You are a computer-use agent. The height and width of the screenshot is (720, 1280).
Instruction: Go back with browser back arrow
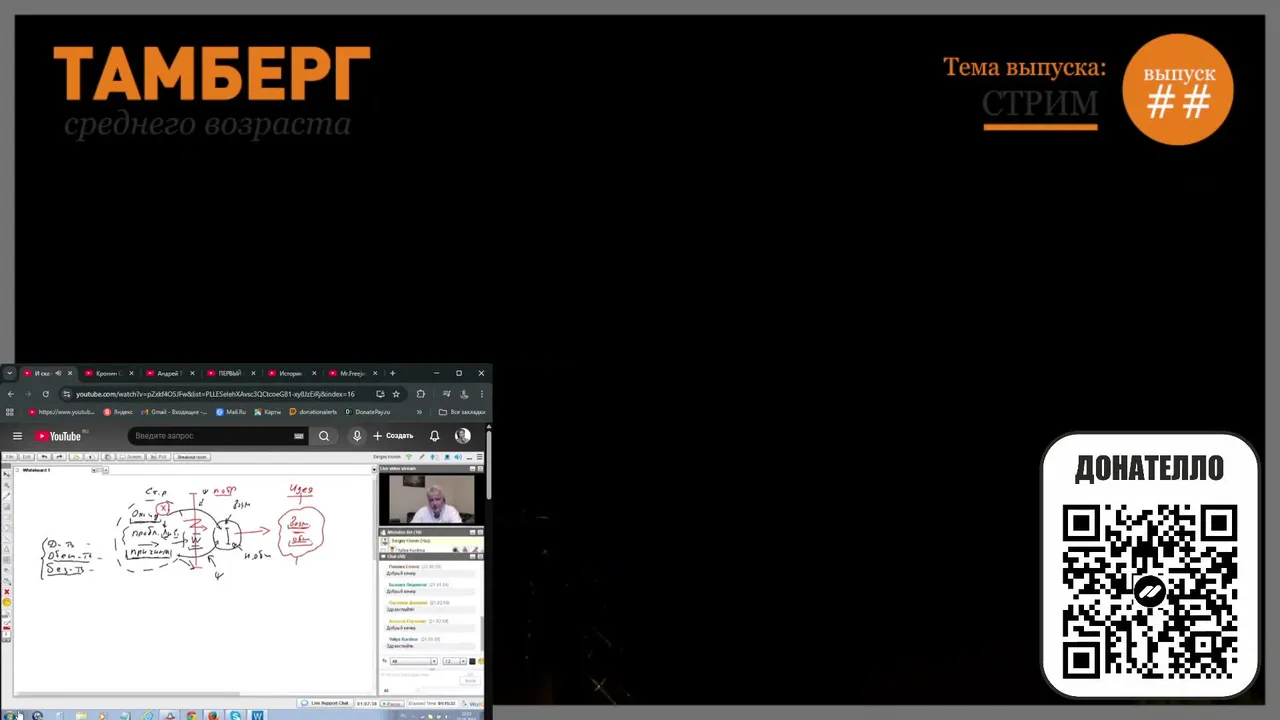pos(10,394)
